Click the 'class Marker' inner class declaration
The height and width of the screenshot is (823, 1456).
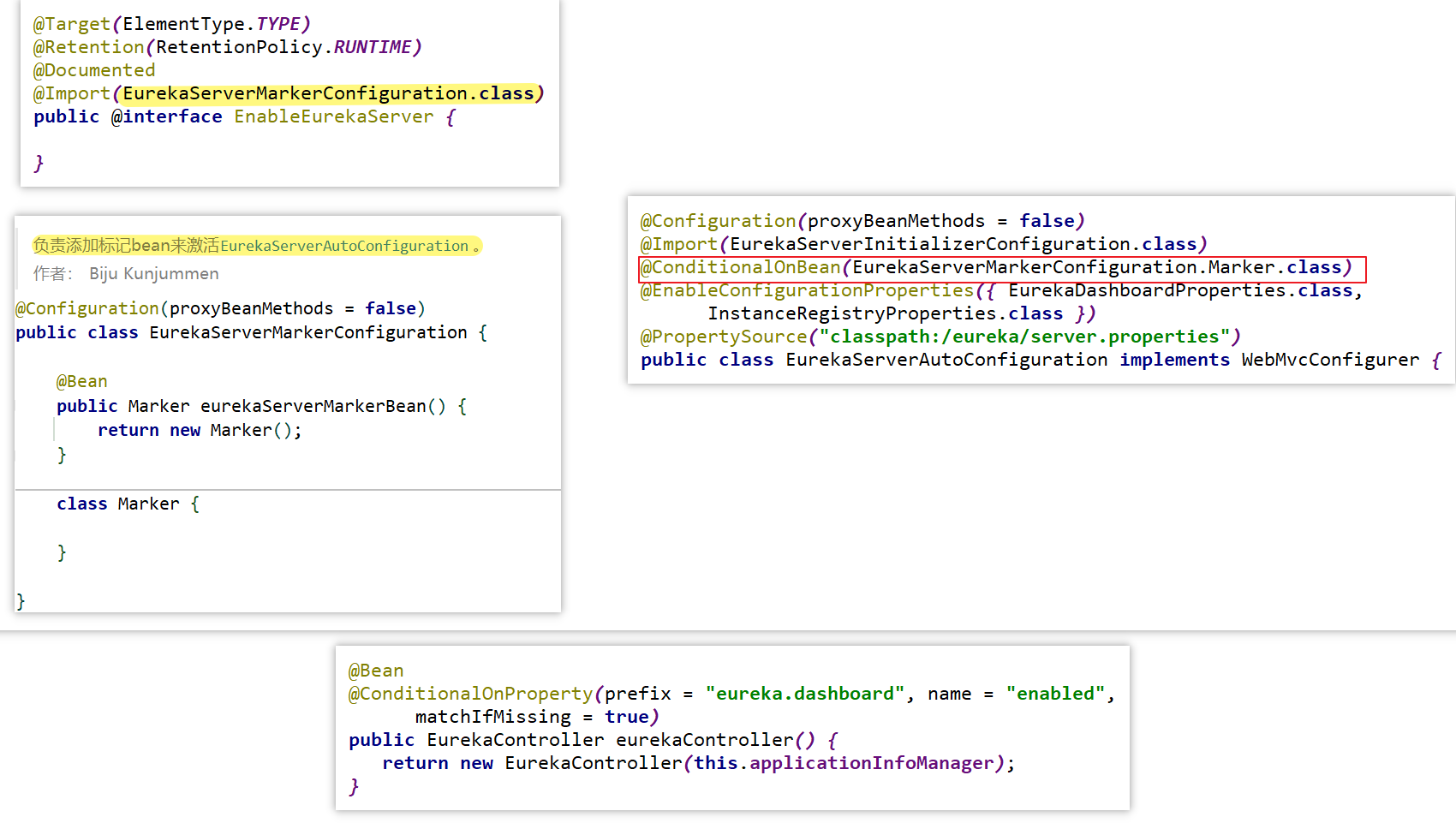point(118,504)
